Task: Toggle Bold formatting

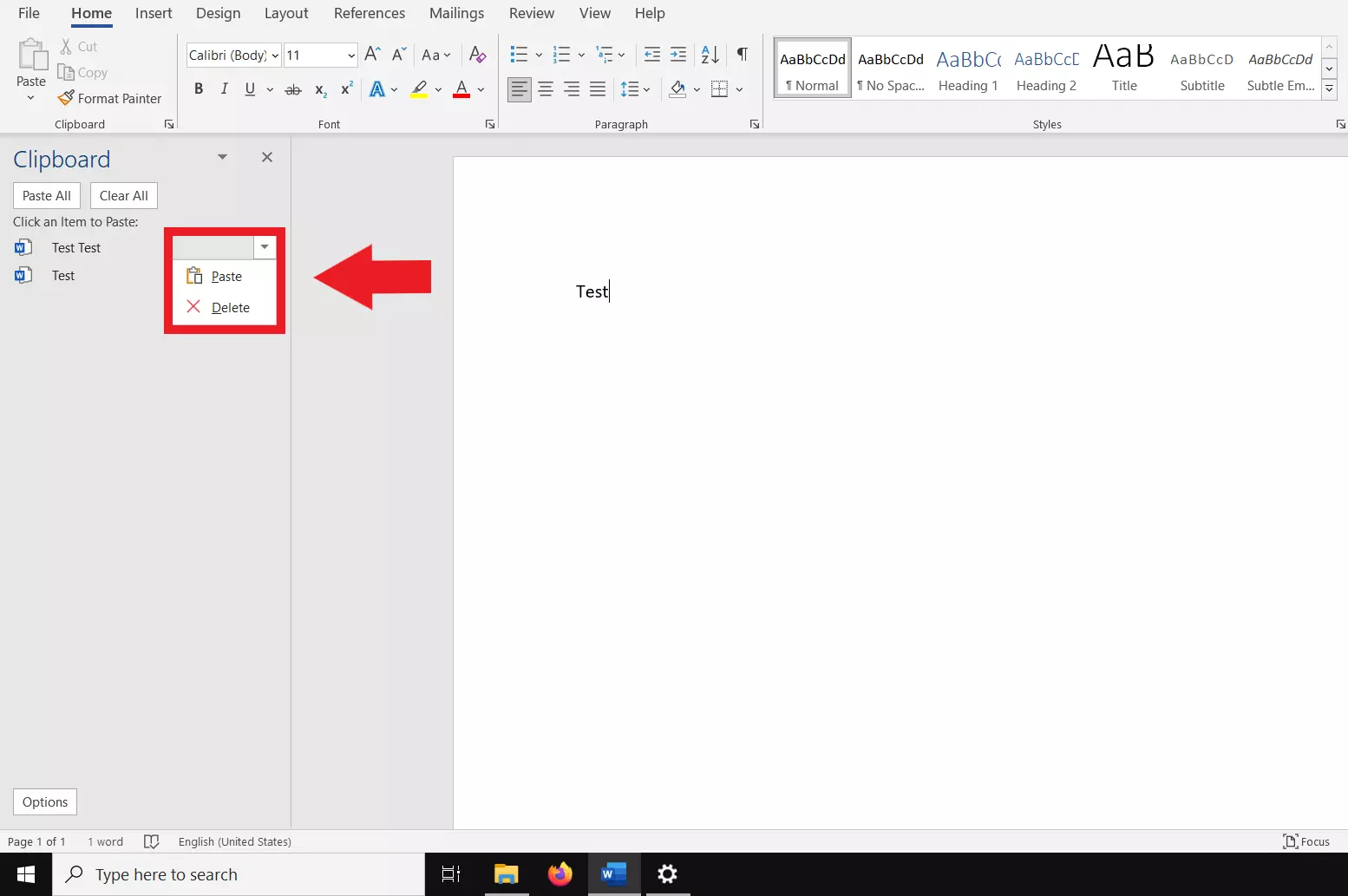Action: coord(199,89)
